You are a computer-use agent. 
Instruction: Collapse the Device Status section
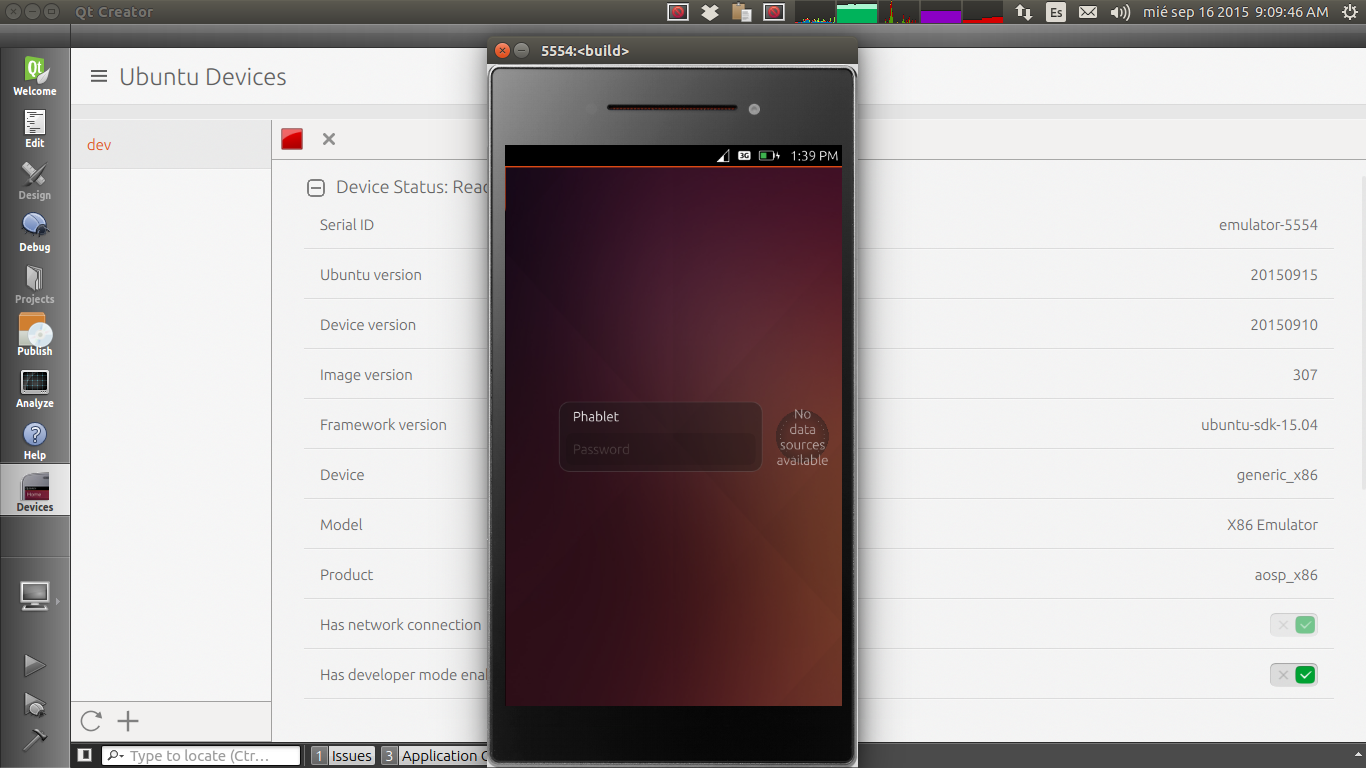316,187
